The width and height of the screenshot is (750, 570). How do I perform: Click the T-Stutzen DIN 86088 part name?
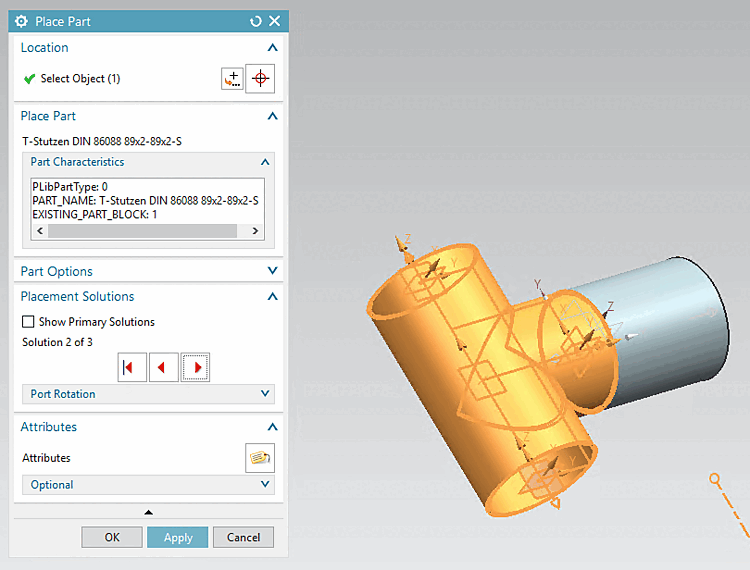coord(102,142)
